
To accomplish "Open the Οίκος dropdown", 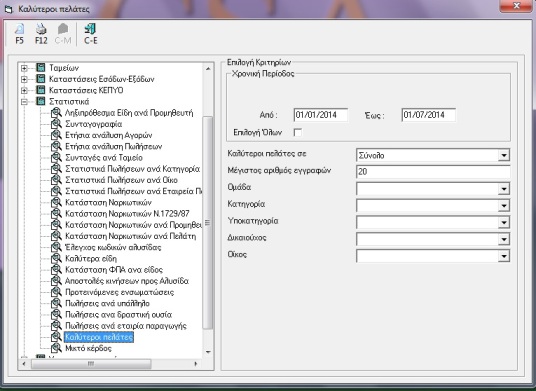I will pos(504,256).
